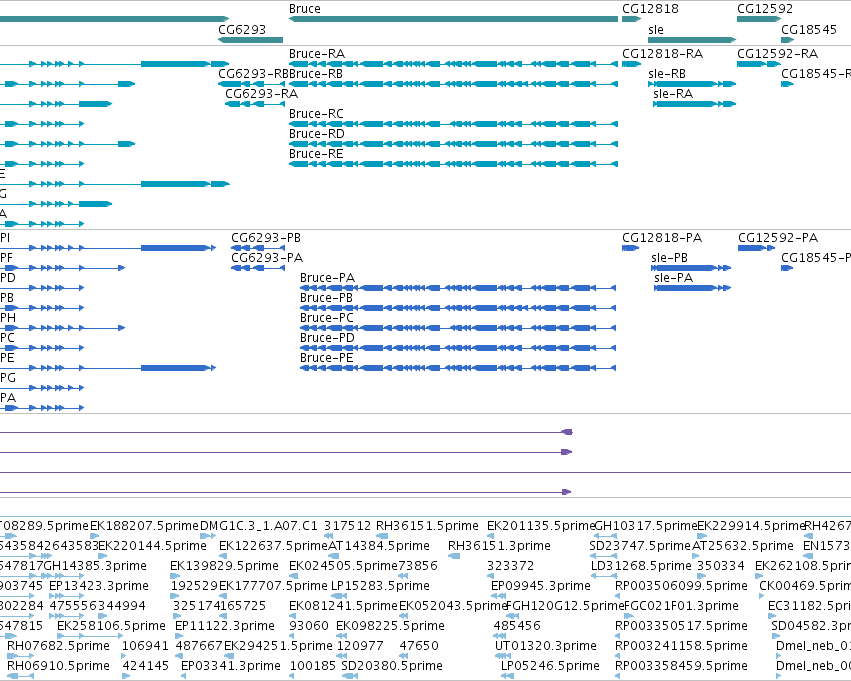Open the EK258106.5prime EST label

tap(111, 626)
